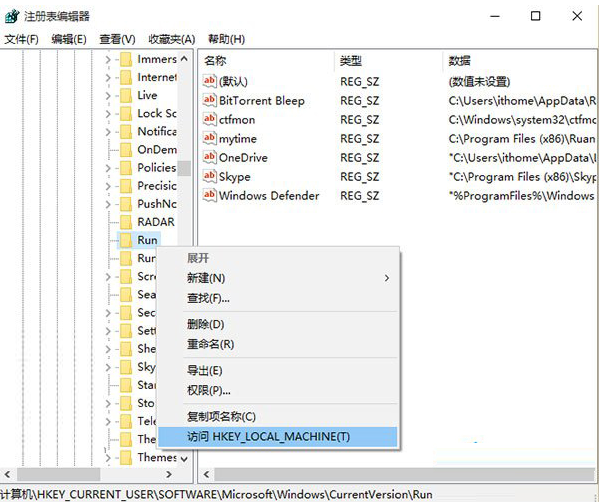Click the Skype string value icon
The height and width of the screenshot is (502, 600).
[210, 176]
